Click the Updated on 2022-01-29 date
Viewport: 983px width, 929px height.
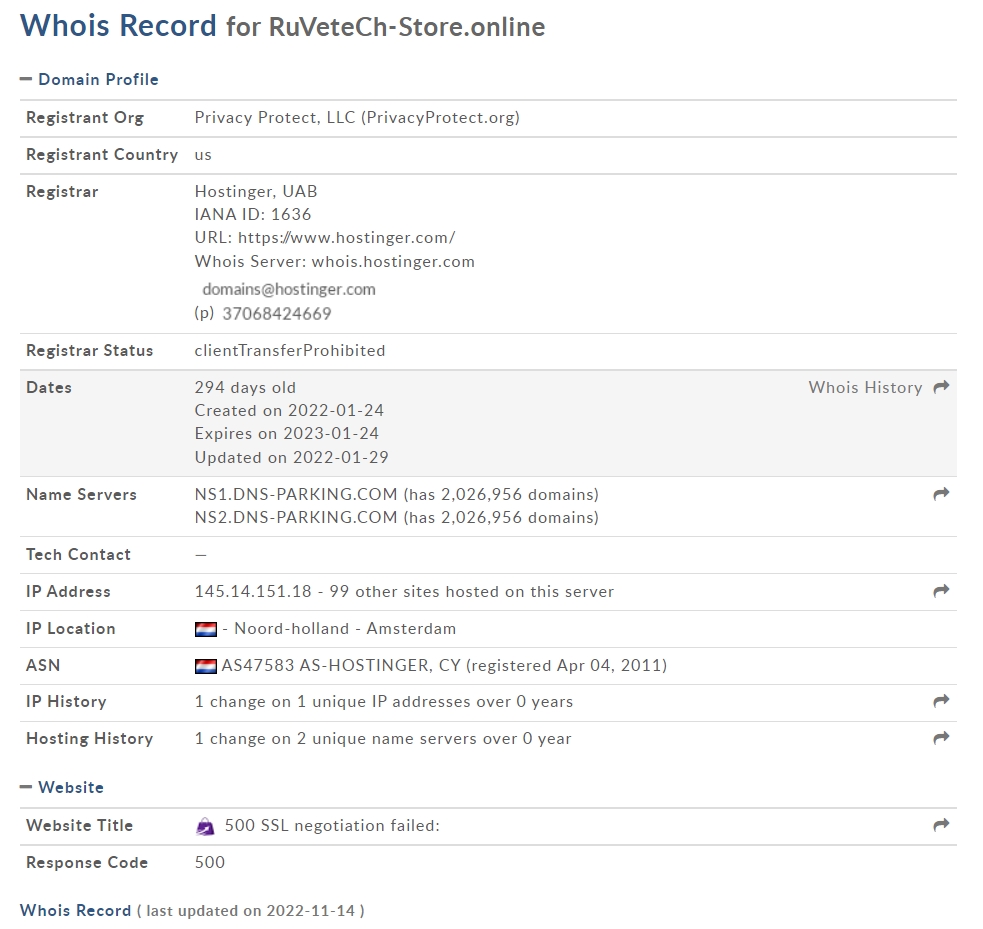(x=292, y=457)
